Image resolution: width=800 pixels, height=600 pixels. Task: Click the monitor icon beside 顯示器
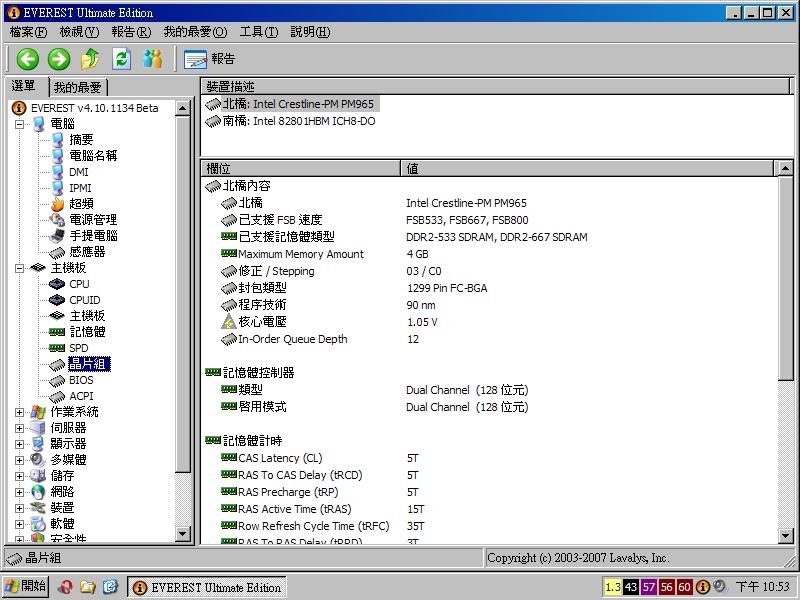pos(38,444)
